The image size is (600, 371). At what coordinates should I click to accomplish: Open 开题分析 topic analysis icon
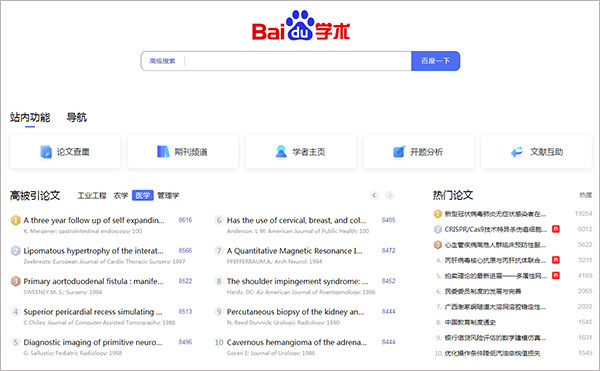click(x=399, y=152)
